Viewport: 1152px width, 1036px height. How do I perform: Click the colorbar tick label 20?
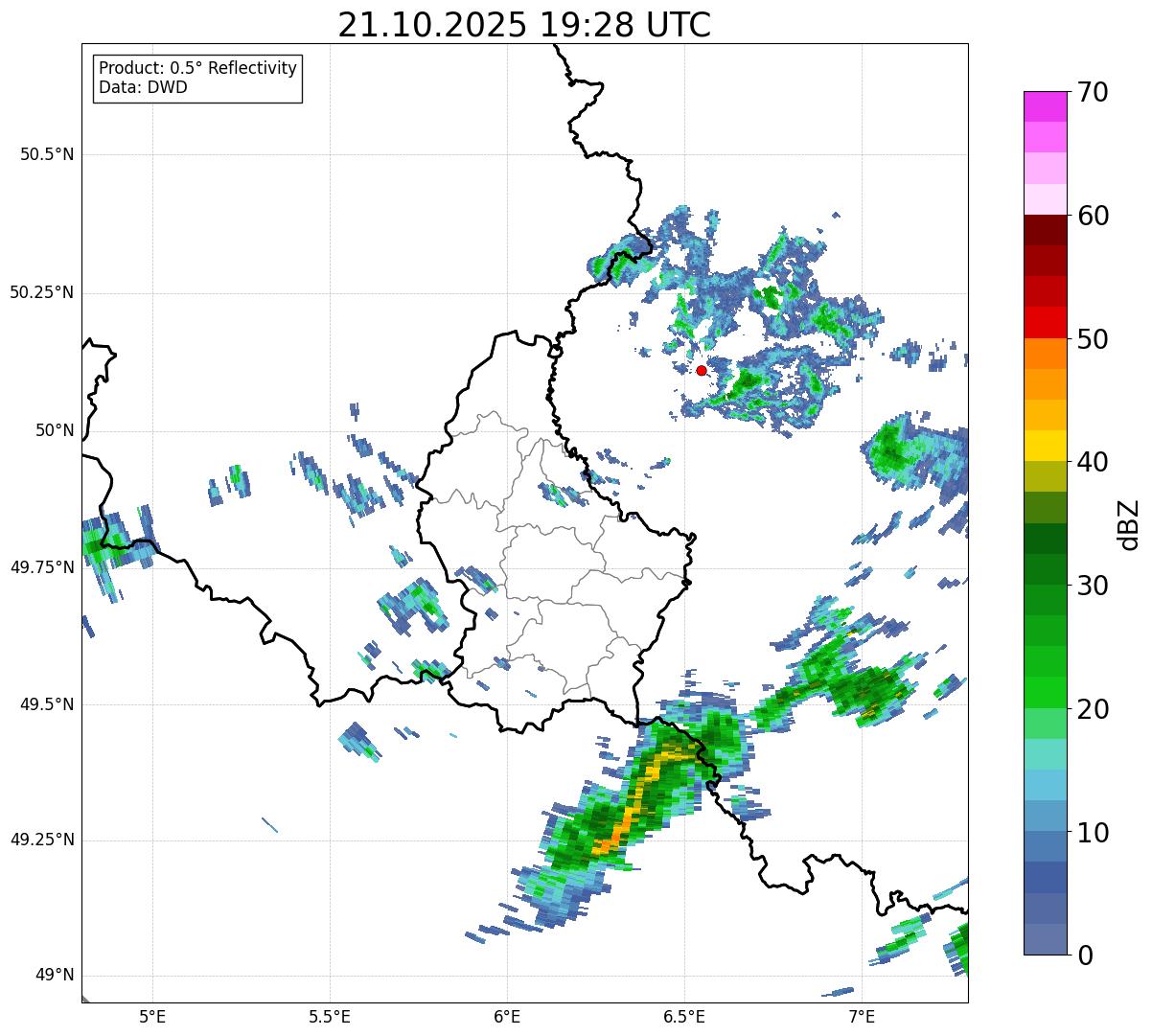[x=1094, y=709]
